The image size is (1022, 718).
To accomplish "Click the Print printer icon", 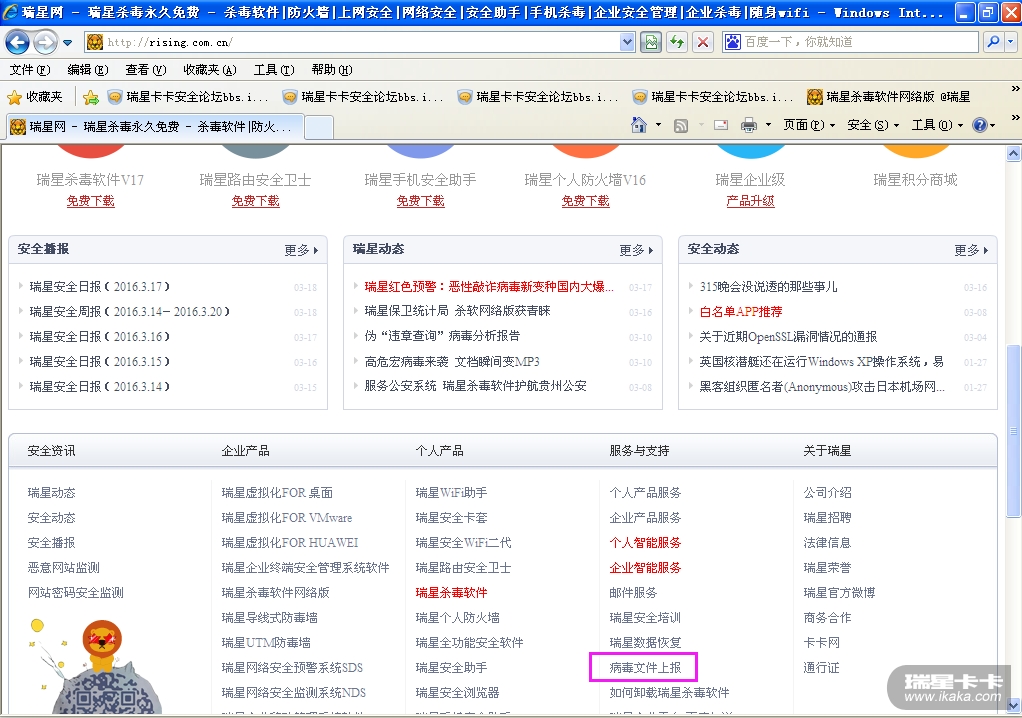I will click(748, 125).
